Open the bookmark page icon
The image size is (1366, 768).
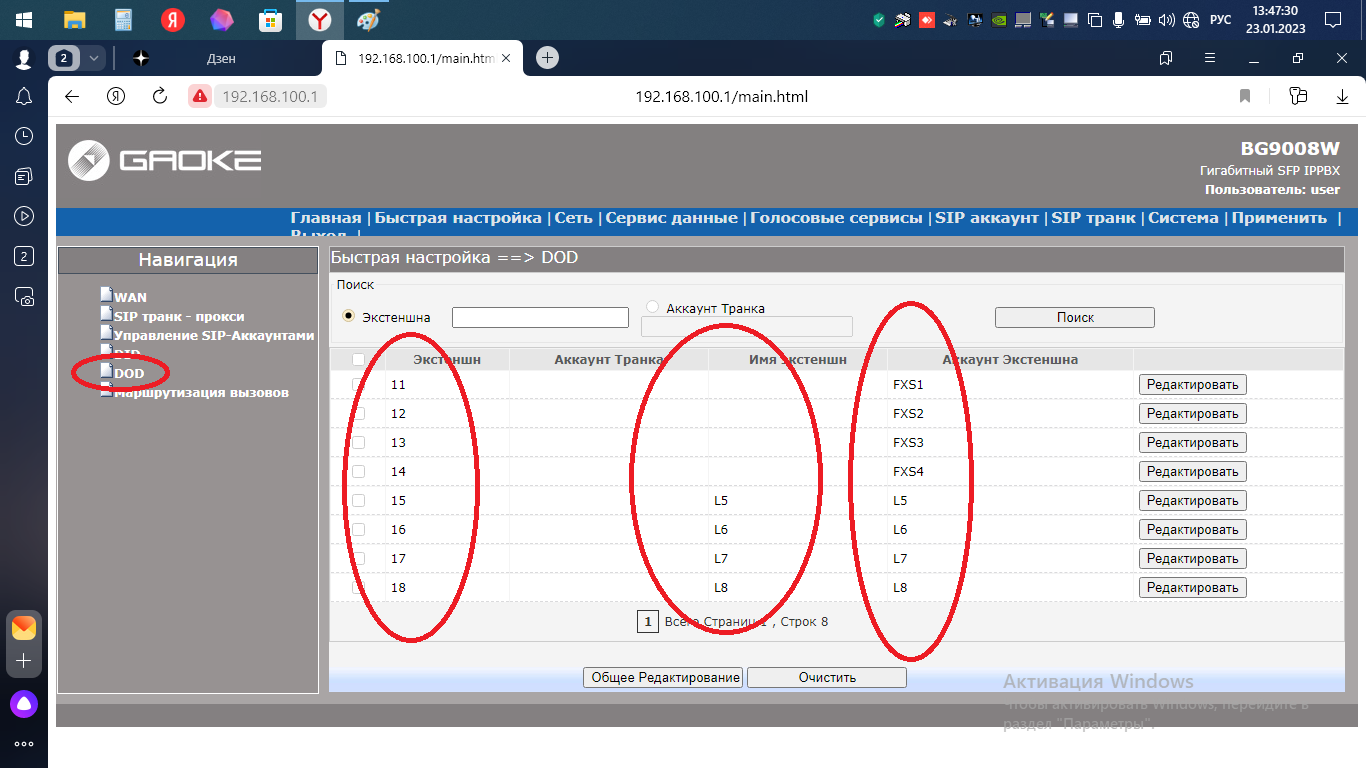(x=1245, y=96)
